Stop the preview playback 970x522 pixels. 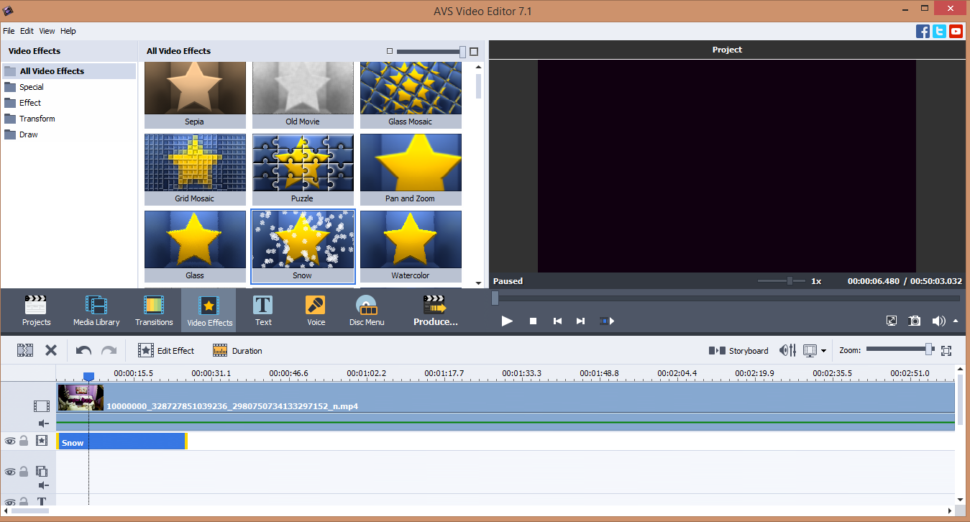[x=533, y=321]
